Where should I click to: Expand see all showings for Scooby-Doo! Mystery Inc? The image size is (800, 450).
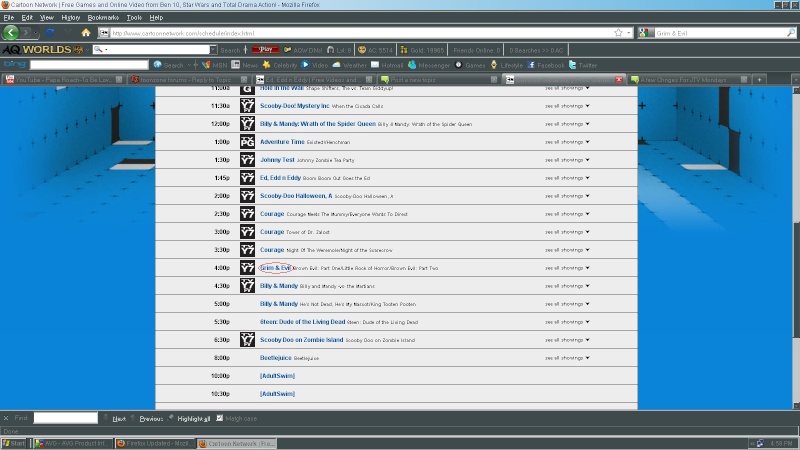click(567, 106)
